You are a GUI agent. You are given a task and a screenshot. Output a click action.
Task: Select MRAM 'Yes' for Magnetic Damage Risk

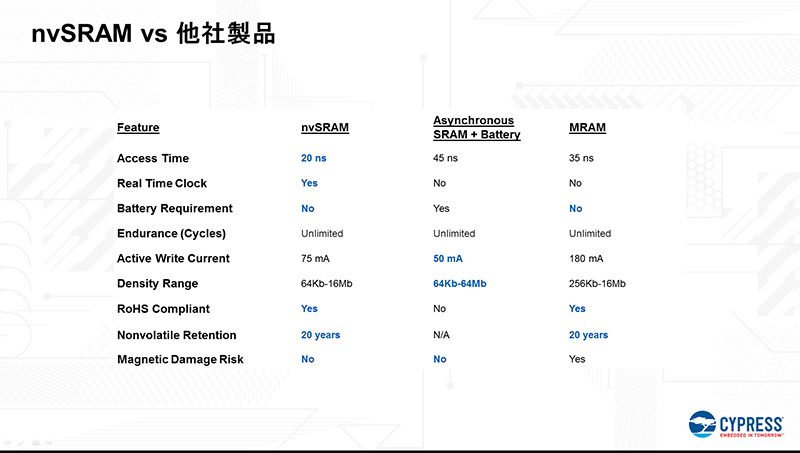pyautogui.click(x=577, y=359)
